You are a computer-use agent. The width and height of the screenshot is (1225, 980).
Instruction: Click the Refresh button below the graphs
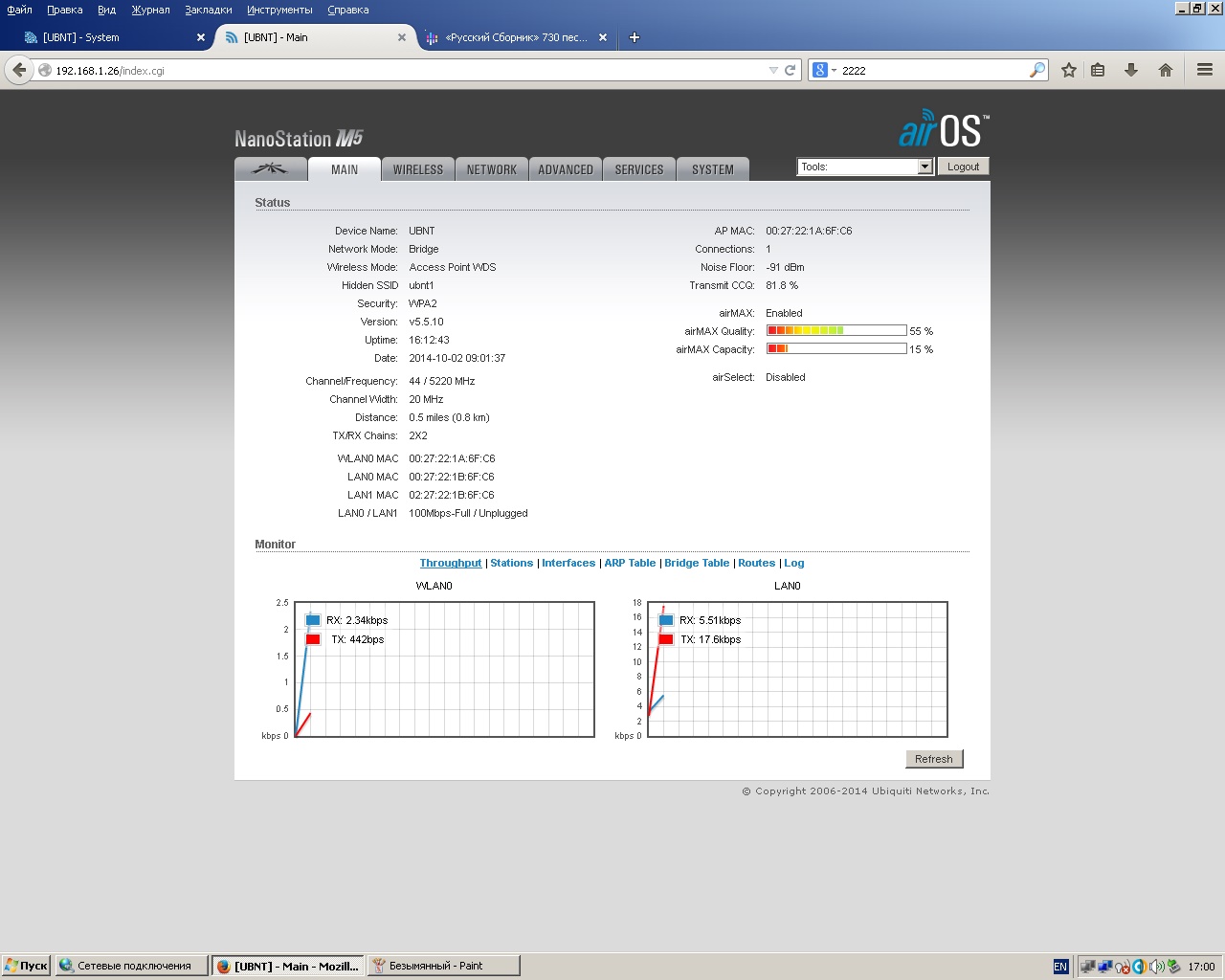[933, 759]
